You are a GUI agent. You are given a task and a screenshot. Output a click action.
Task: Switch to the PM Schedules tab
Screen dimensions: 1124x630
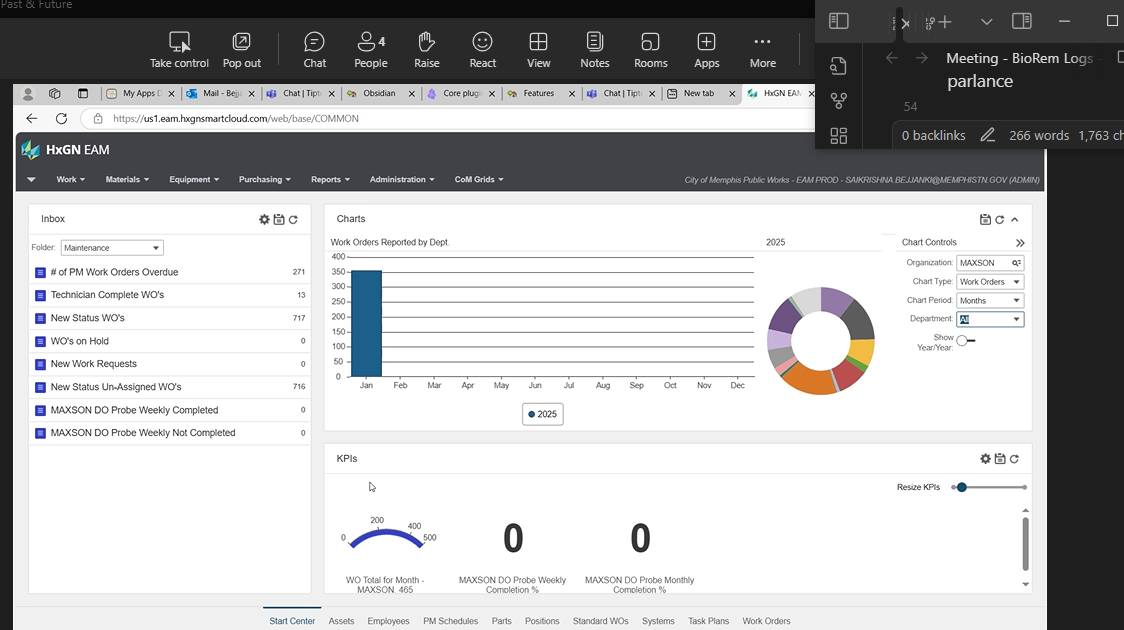coord(451,621)
